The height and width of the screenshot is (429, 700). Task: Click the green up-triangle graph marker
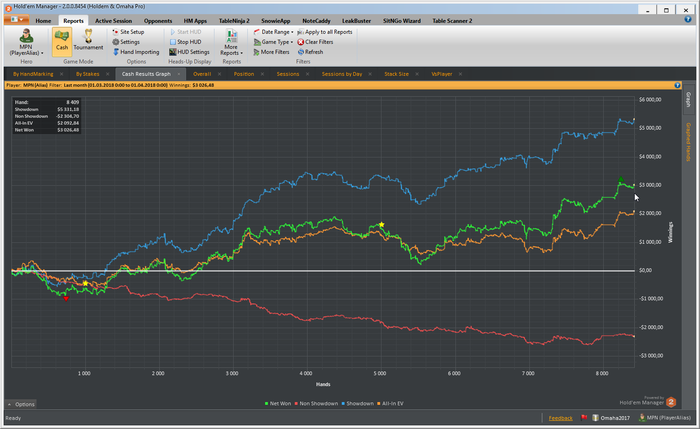point(621,179)
